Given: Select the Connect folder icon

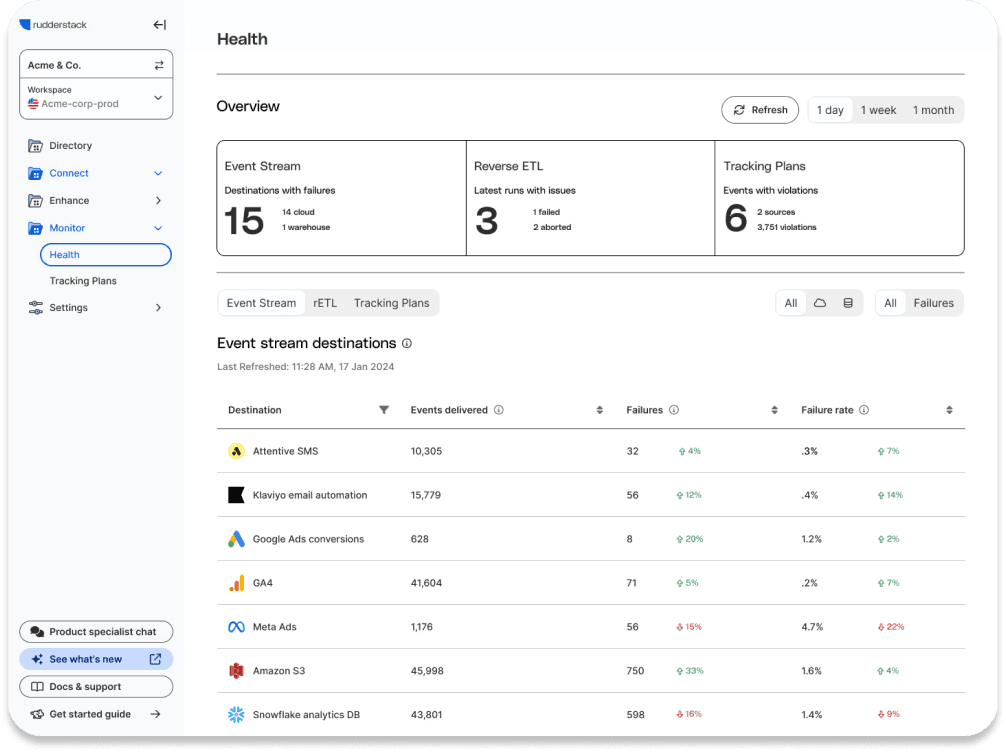Looking at the screenshot, I should click(x=35, y=173).
